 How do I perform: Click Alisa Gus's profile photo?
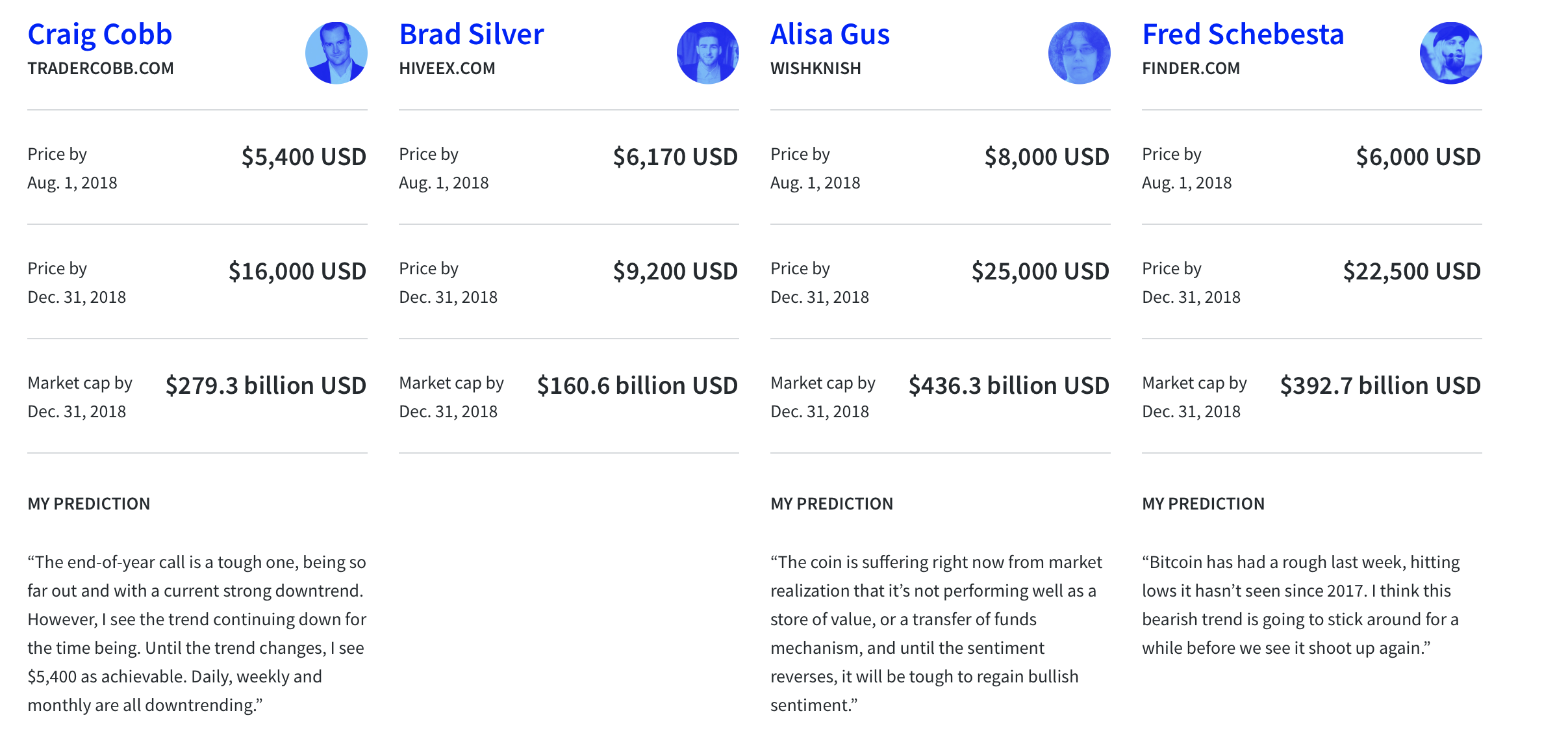click(x=1079, y=53)
